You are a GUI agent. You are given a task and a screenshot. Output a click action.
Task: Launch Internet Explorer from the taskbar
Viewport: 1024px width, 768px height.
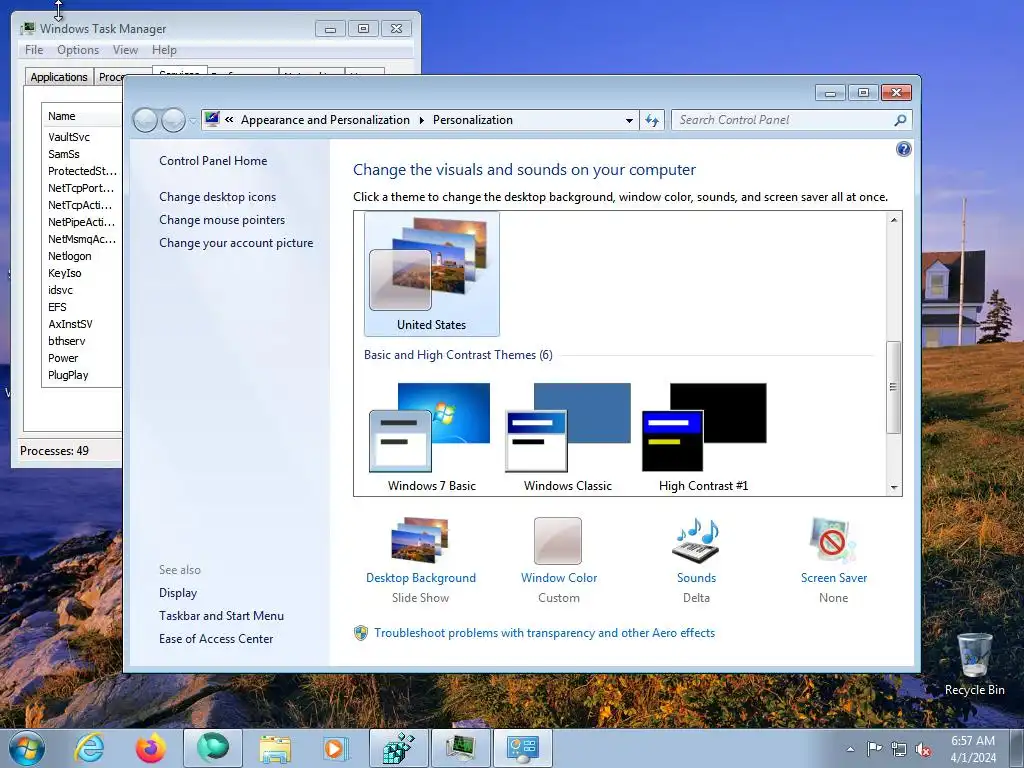(89, 748)
